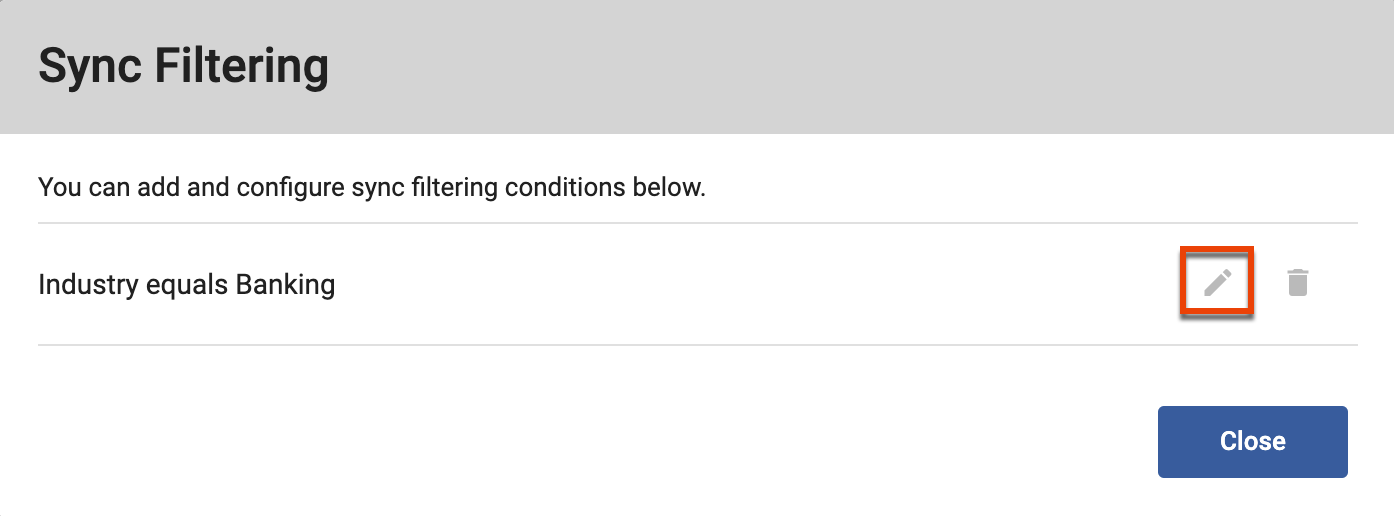Remove the Banking industry filter condition
The height and width of the screenshot is (516, 1394).
(1297, 283)
